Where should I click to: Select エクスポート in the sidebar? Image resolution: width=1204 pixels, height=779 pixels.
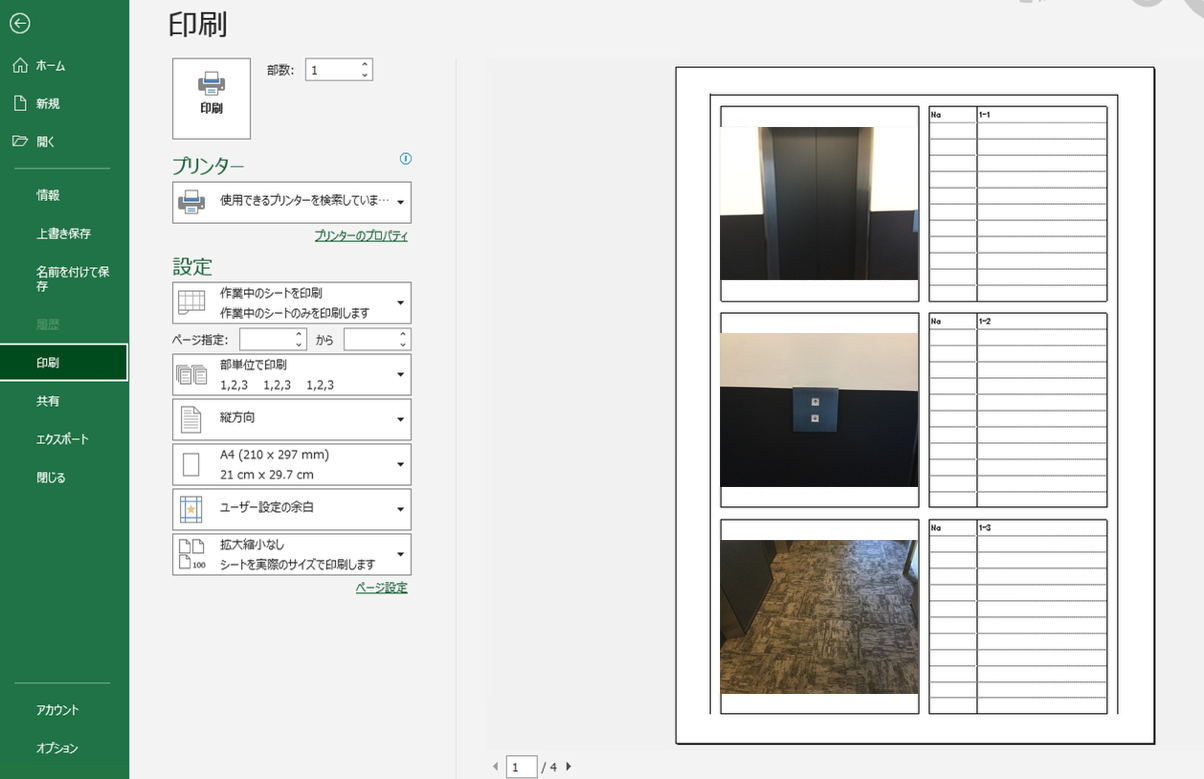click(62, 439)
